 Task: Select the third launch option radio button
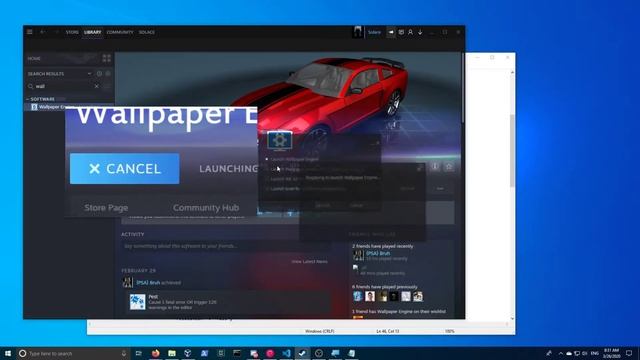pyautogui.click(x=267, y=179)
